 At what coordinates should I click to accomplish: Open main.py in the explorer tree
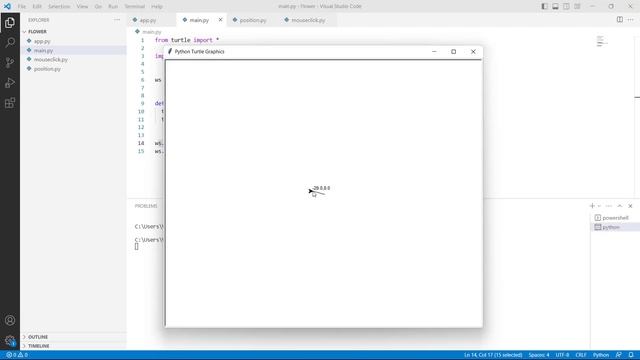43,51
